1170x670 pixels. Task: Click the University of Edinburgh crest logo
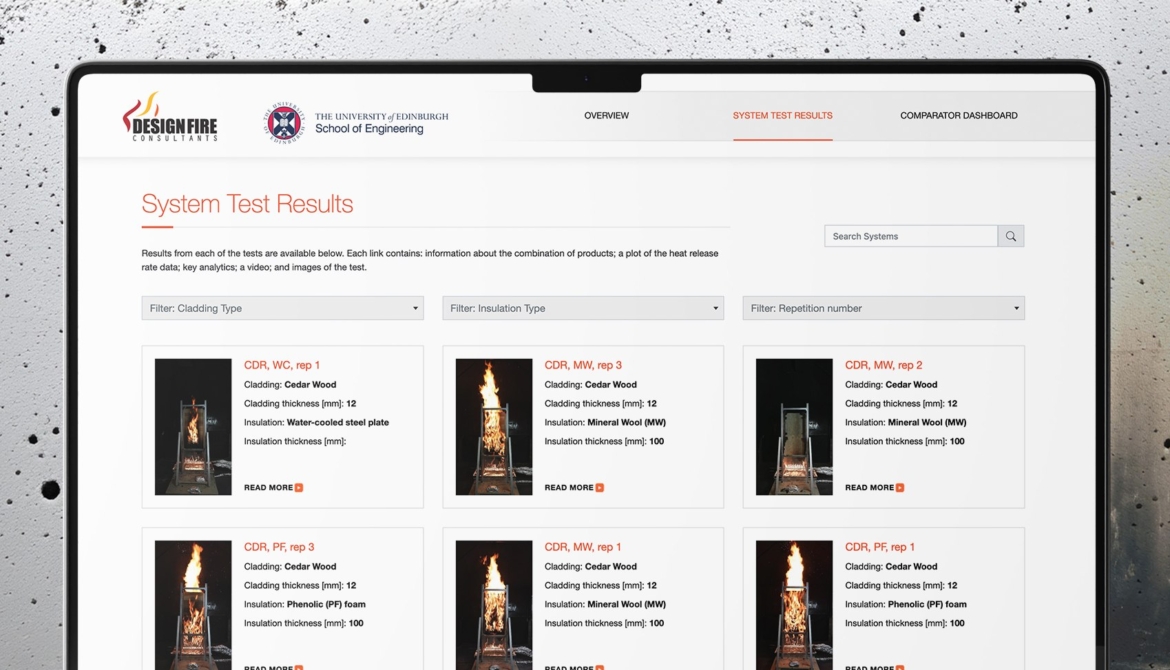[284, 122]
